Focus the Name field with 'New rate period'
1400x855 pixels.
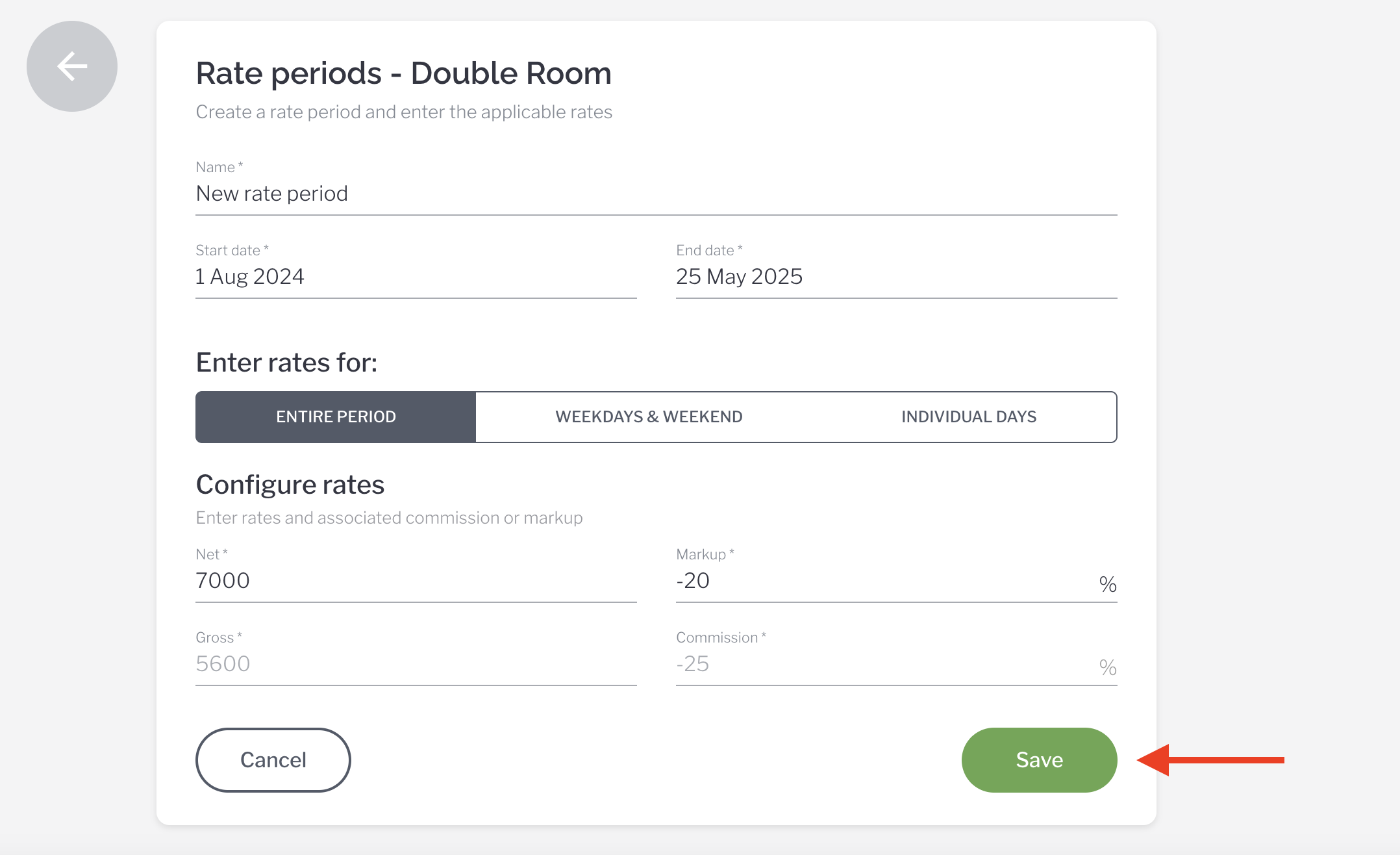(656, 194)
